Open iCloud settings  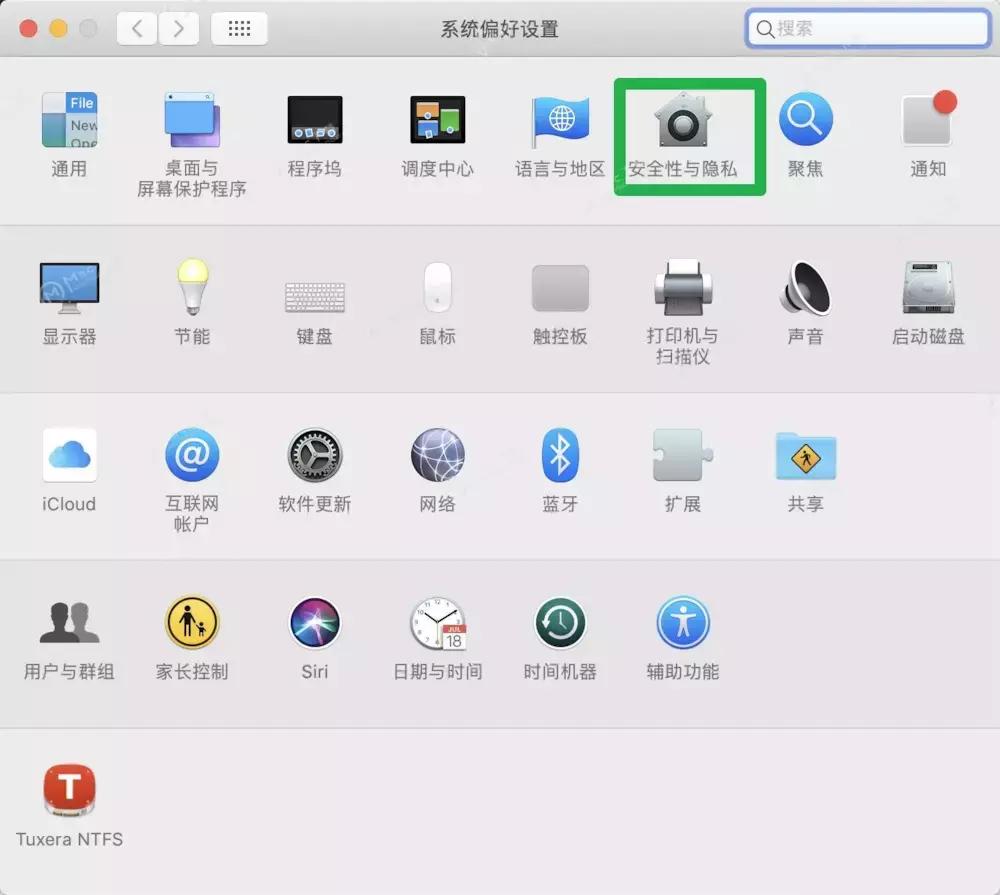(69, 455)
